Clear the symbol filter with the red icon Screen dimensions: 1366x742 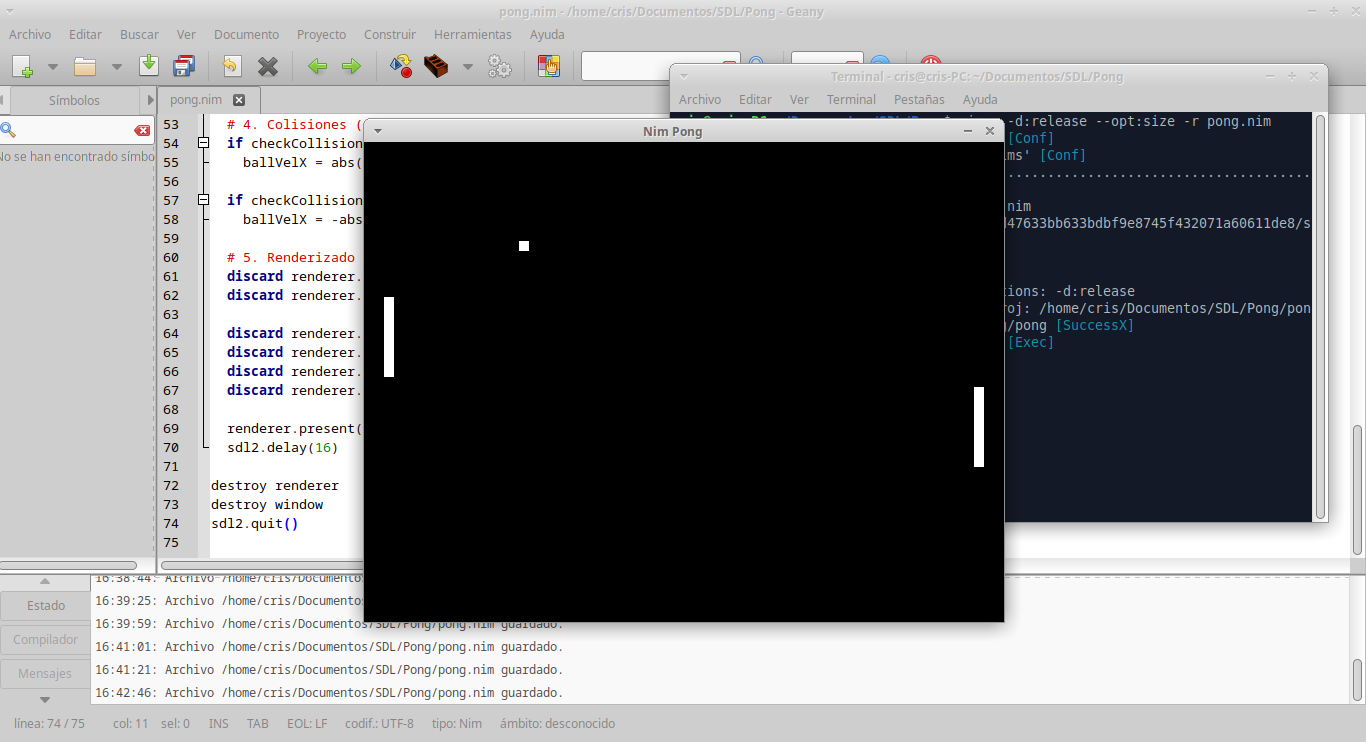point(142,131)
